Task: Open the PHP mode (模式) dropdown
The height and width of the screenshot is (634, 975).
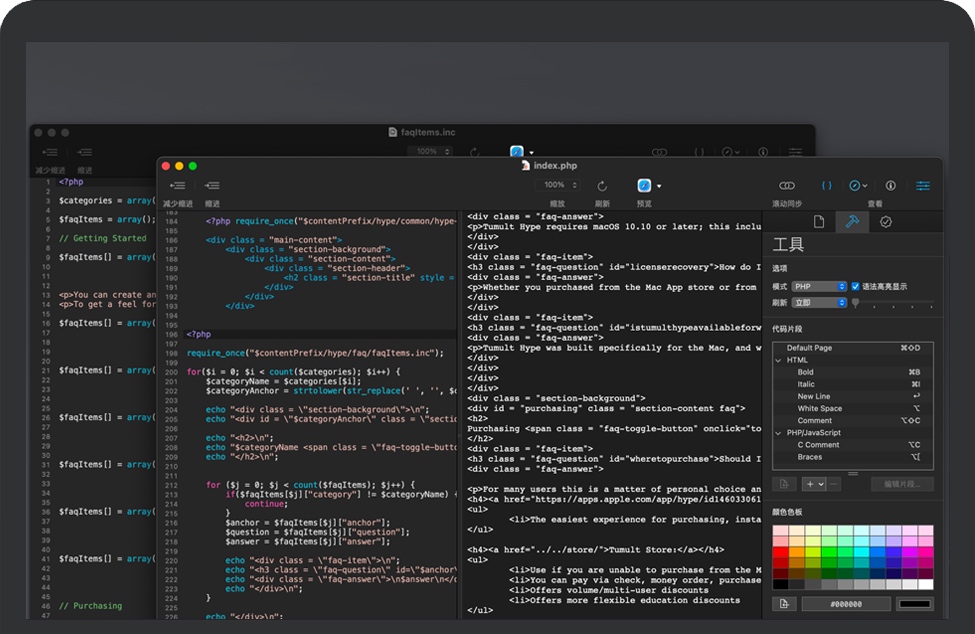Action: click(819, 287)
